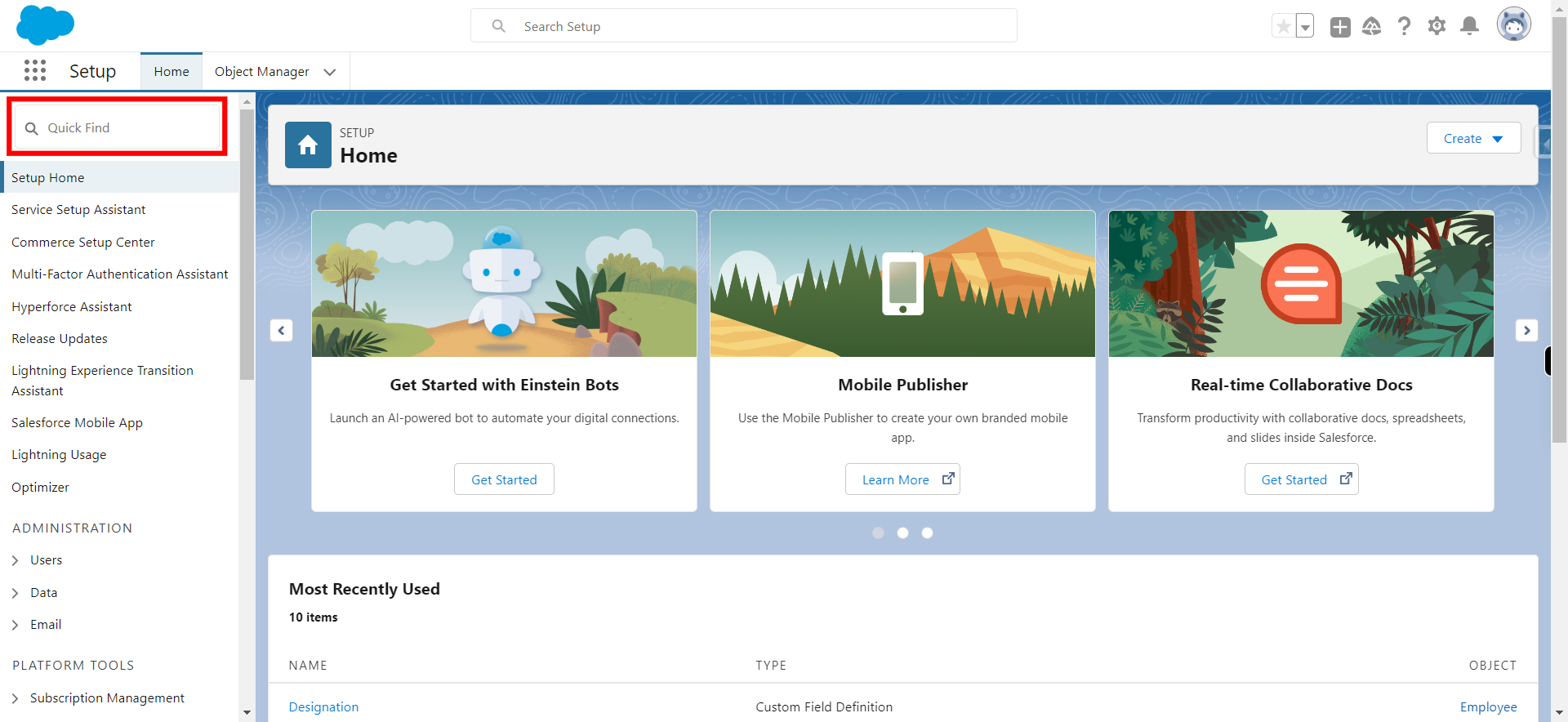Open the App Launcher dots grid

click(x=35, y=71)
